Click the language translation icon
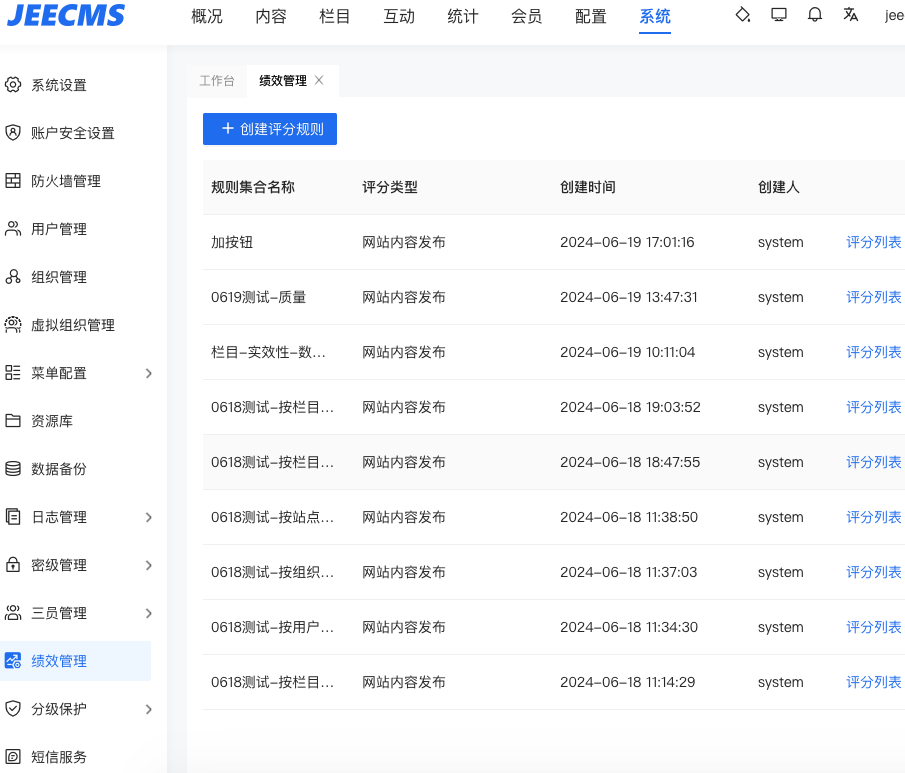 [851, 15]
